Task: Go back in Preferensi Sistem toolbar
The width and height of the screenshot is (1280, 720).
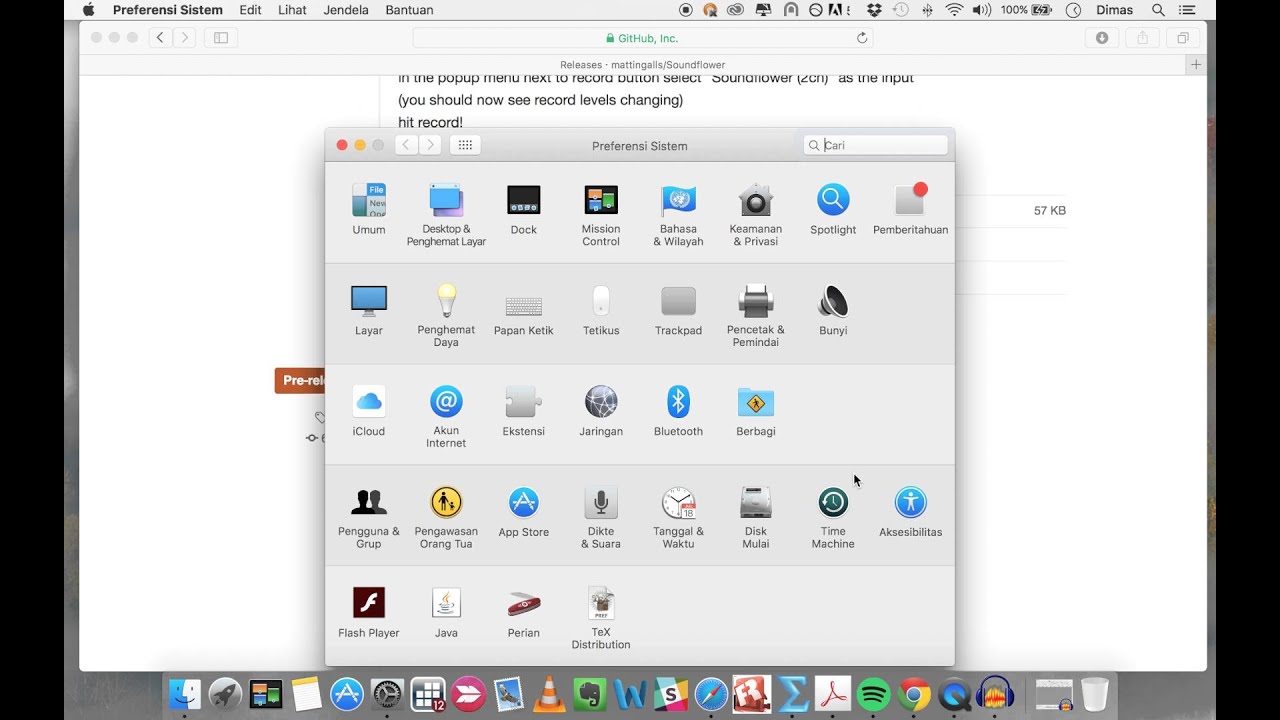Action: tap(406, 145)
